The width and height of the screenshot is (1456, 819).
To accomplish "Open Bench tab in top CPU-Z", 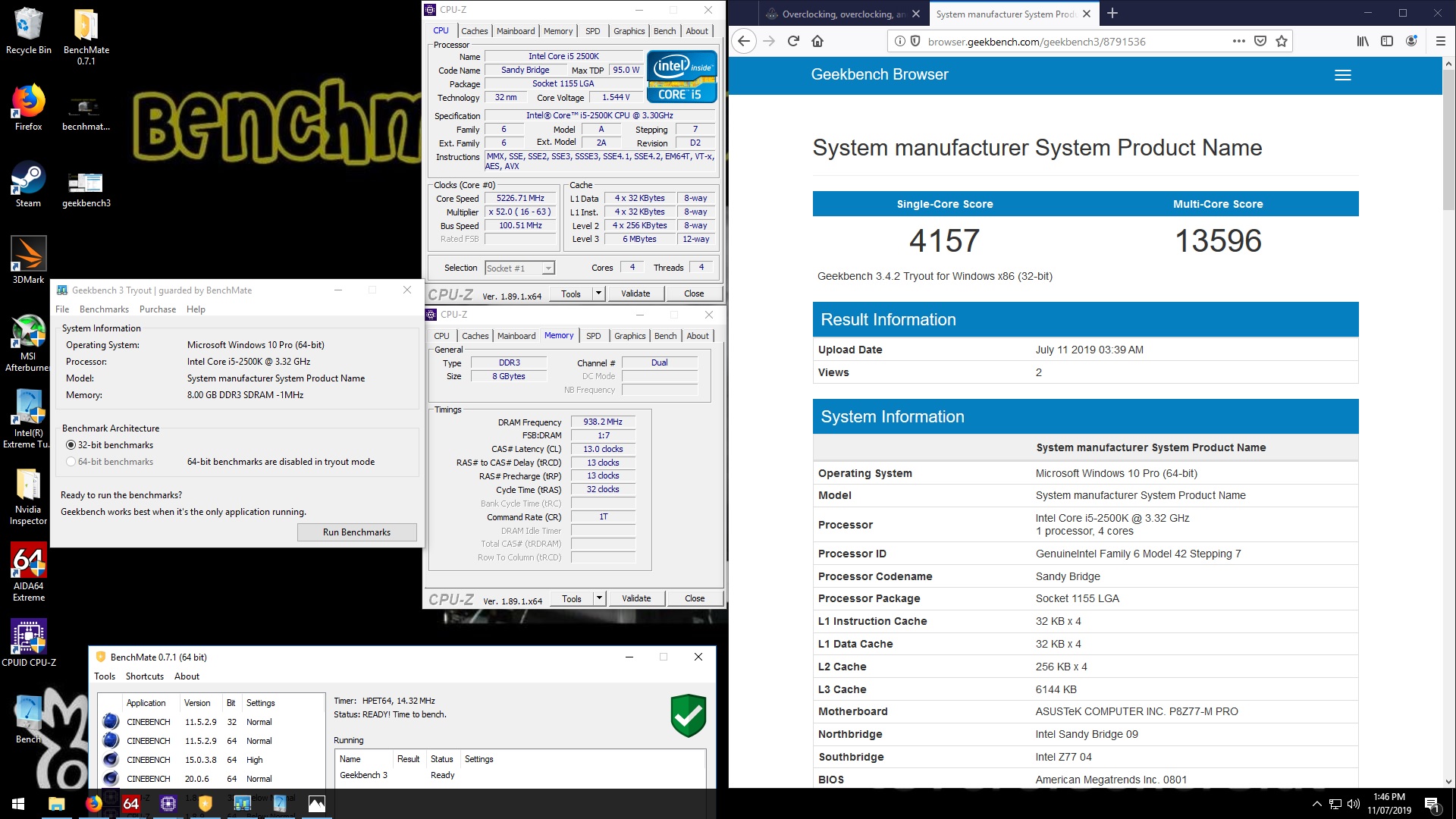I will click(664, 31).
